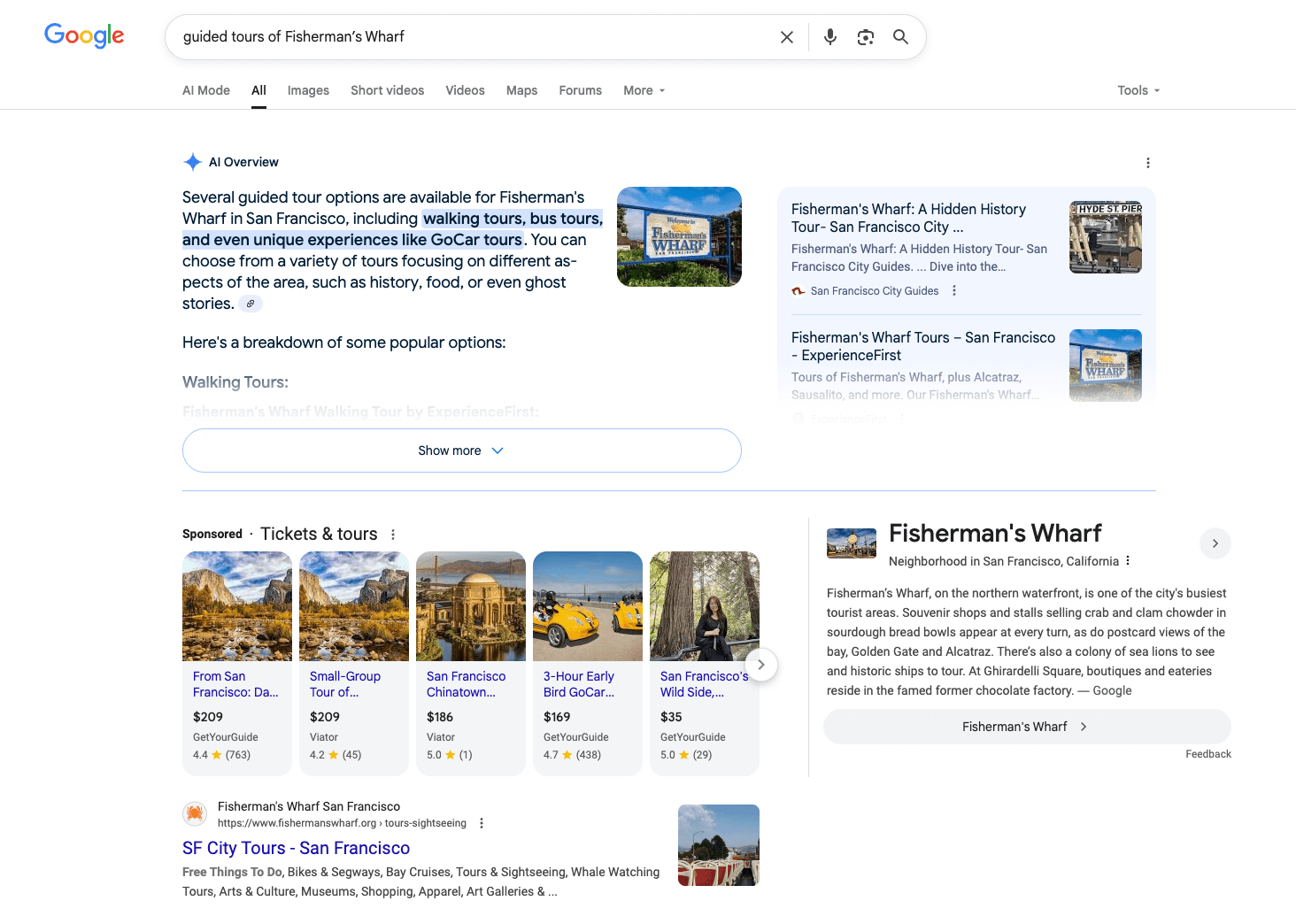Submit search via the magnifying glass icon
Screen dimensions: 1296x924
click(900, 36)
